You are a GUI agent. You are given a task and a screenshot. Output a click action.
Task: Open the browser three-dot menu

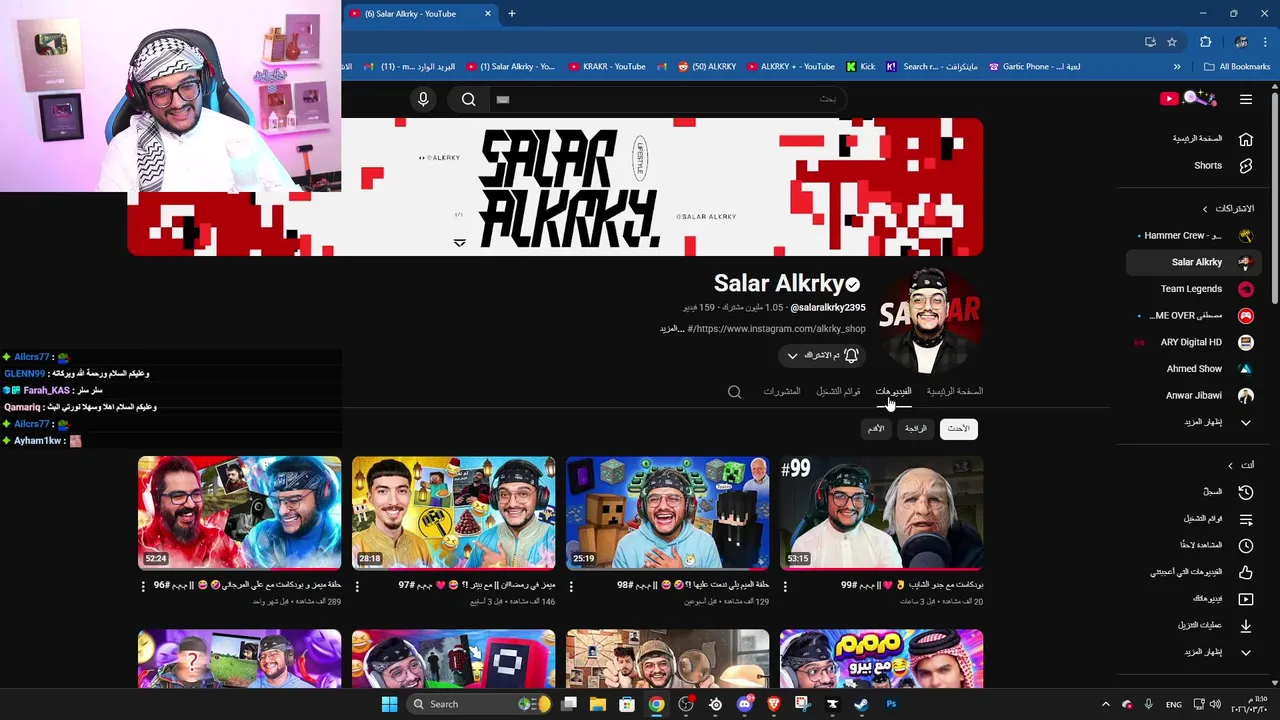(1265, 42)
